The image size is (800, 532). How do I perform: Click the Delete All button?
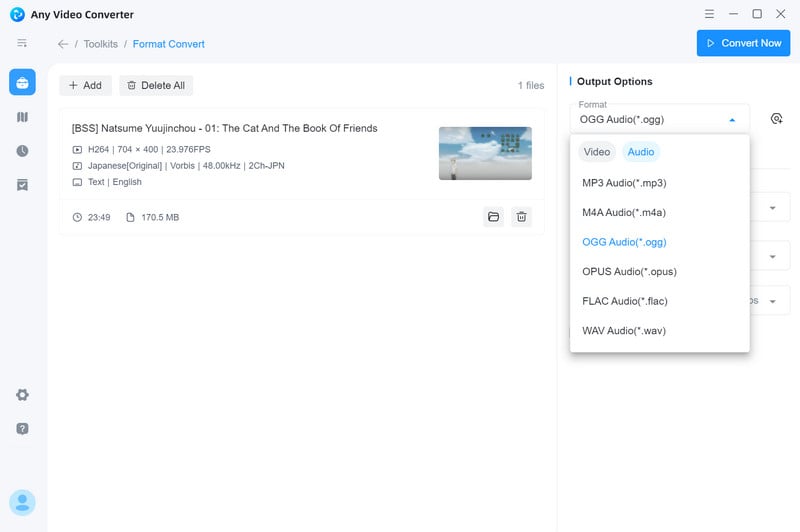156,85
